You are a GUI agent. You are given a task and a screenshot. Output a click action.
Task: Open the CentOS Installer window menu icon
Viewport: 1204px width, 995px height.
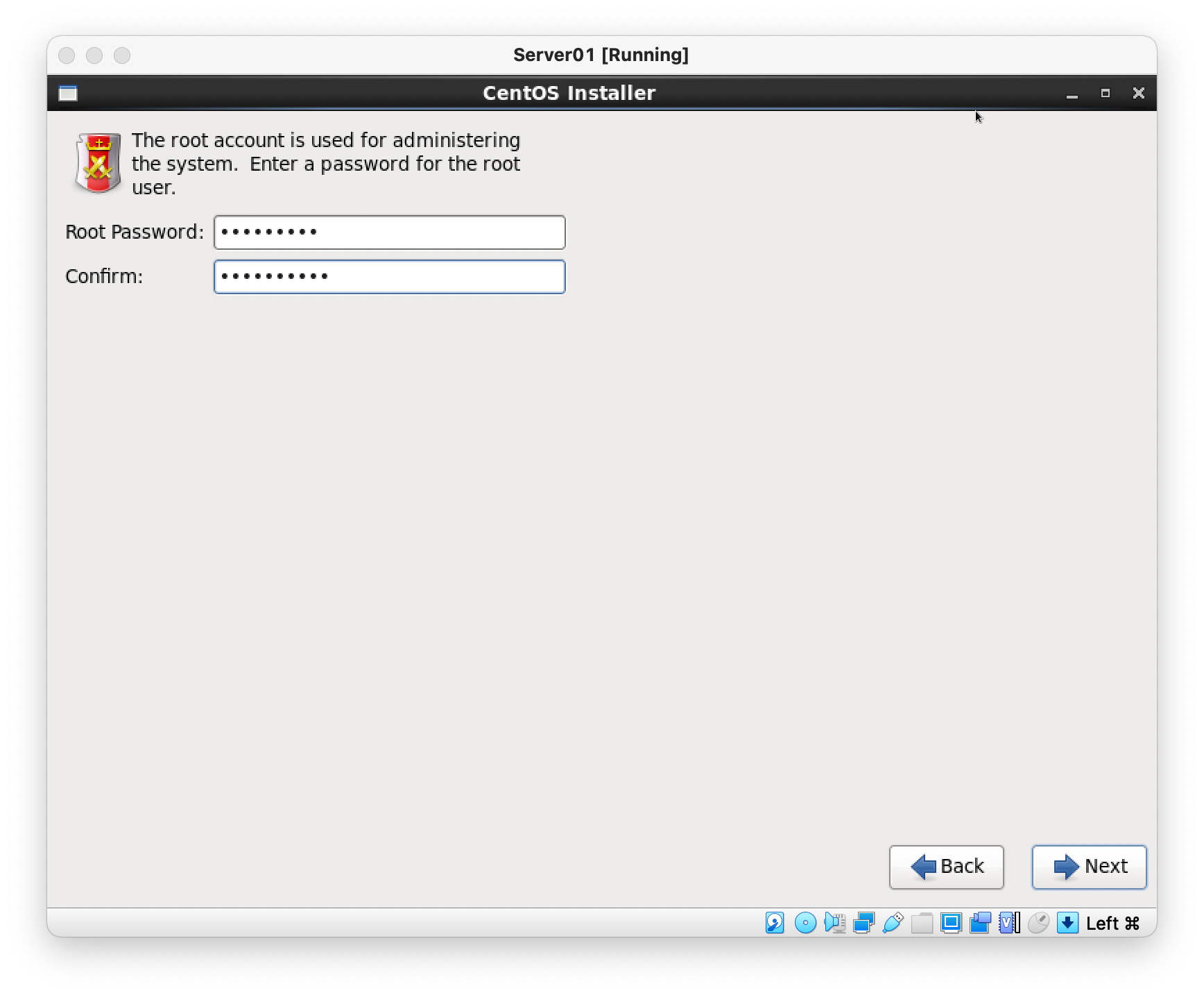(x=68, y=93)
